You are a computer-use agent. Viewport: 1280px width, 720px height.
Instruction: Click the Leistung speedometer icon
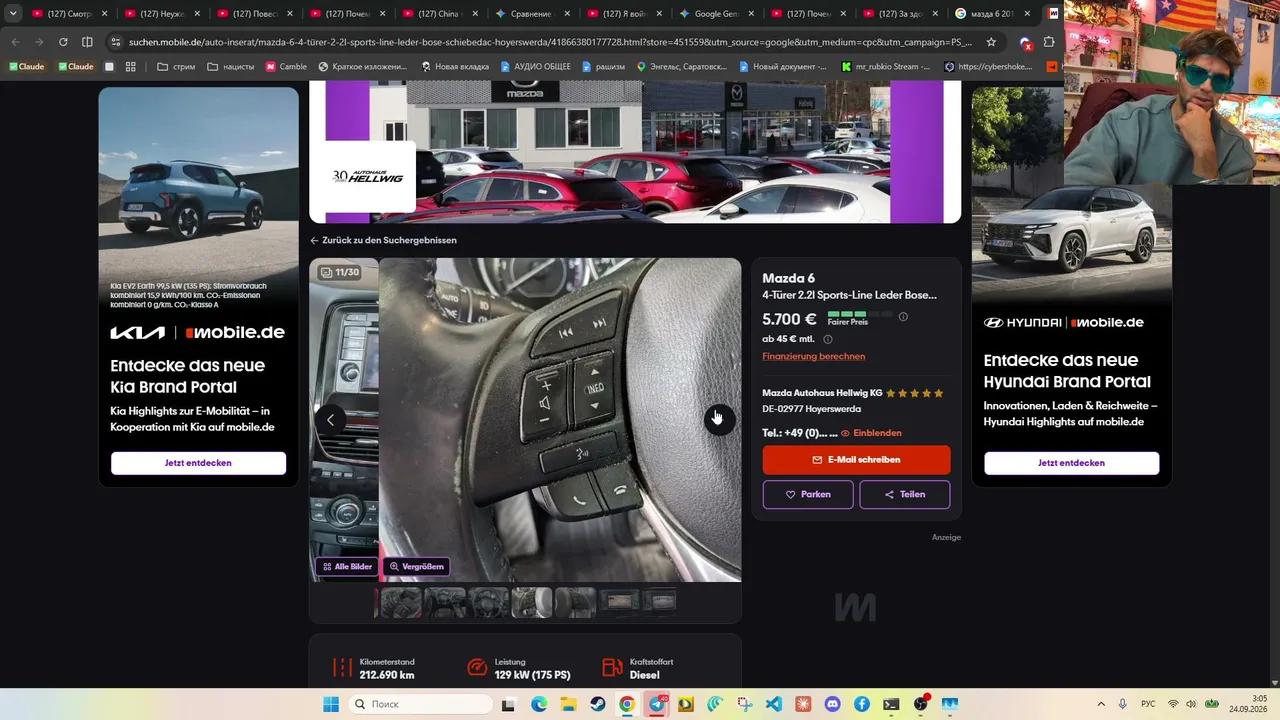[x=477, y=668]
